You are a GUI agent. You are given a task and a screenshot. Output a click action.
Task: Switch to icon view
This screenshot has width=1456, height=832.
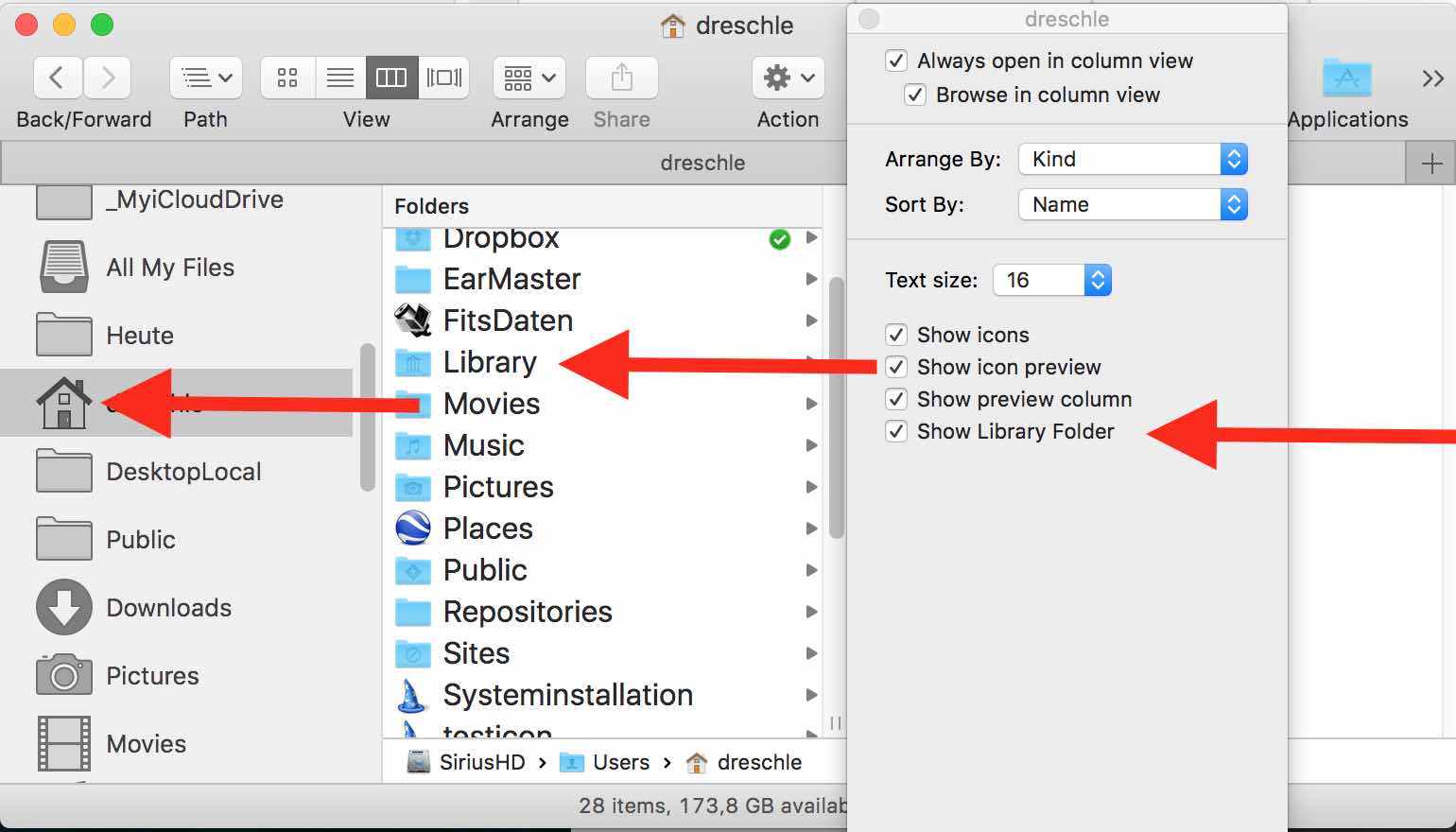pyautogui.click(x=287, y=78)
